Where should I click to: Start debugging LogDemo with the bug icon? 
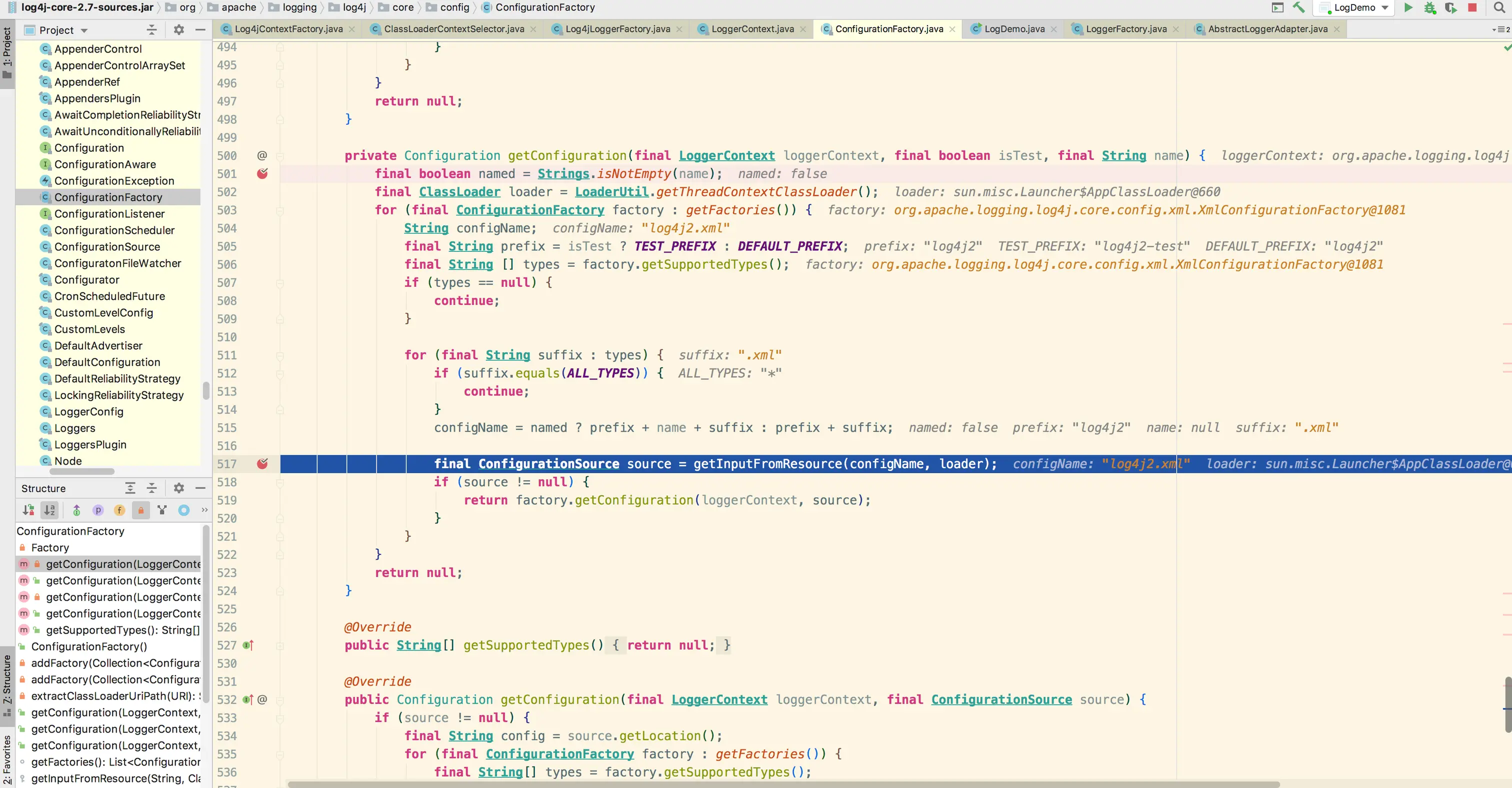(x=1430, y=7)
